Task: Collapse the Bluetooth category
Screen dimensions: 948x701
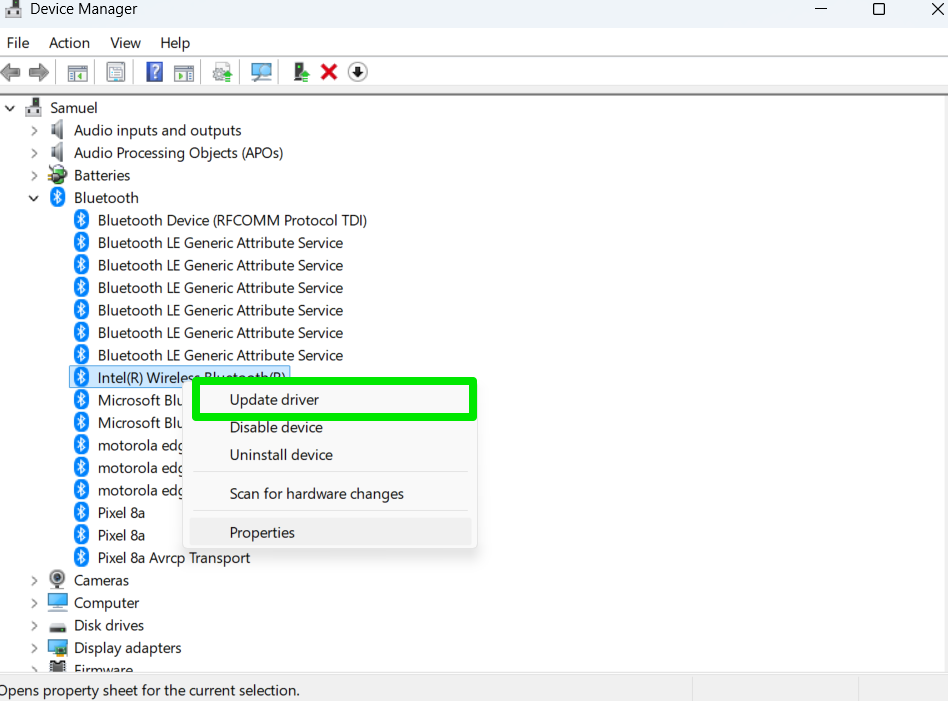Action: tap(34, 198)
